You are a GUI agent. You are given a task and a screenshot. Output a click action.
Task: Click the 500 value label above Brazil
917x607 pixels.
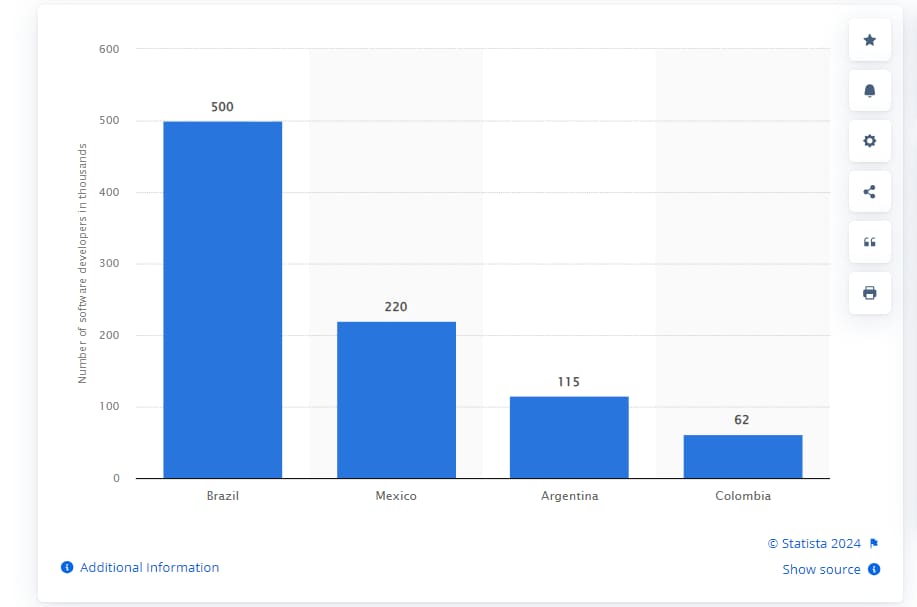222,107
